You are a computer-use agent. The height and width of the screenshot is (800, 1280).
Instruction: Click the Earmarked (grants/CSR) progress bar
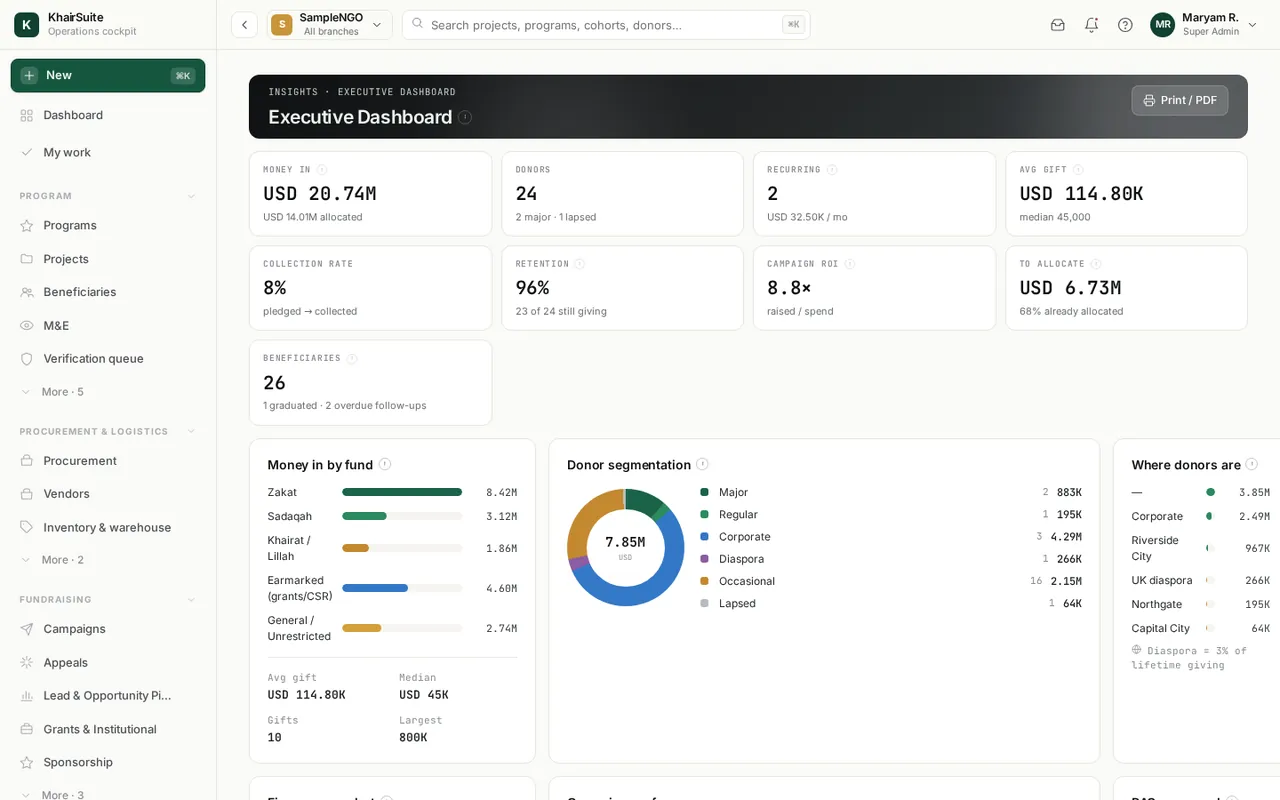pos(402,588)
